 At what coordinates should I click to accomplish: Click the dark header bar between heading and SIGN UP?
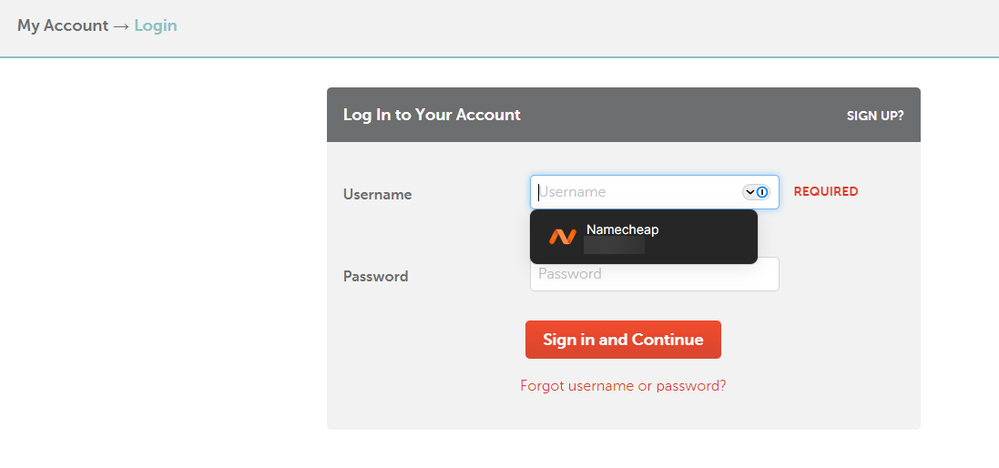(x=680, y=115)
